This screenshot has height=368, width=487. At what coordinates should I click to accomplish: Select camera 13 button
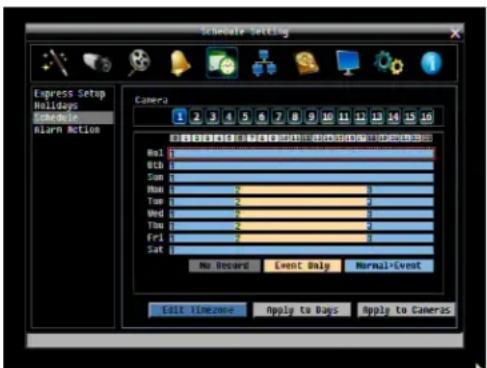[377, 117]
